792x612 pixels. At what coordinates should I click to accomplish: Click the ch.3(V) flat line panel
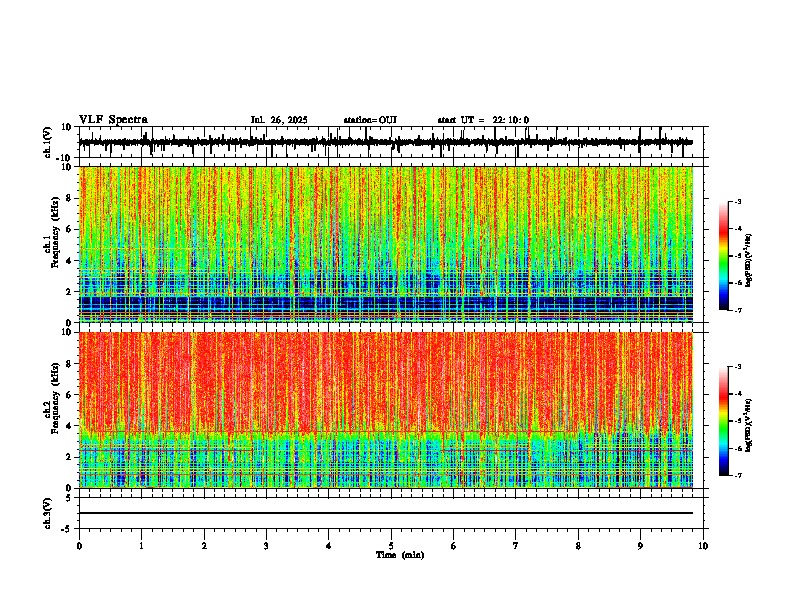click(x=391, y=513)
